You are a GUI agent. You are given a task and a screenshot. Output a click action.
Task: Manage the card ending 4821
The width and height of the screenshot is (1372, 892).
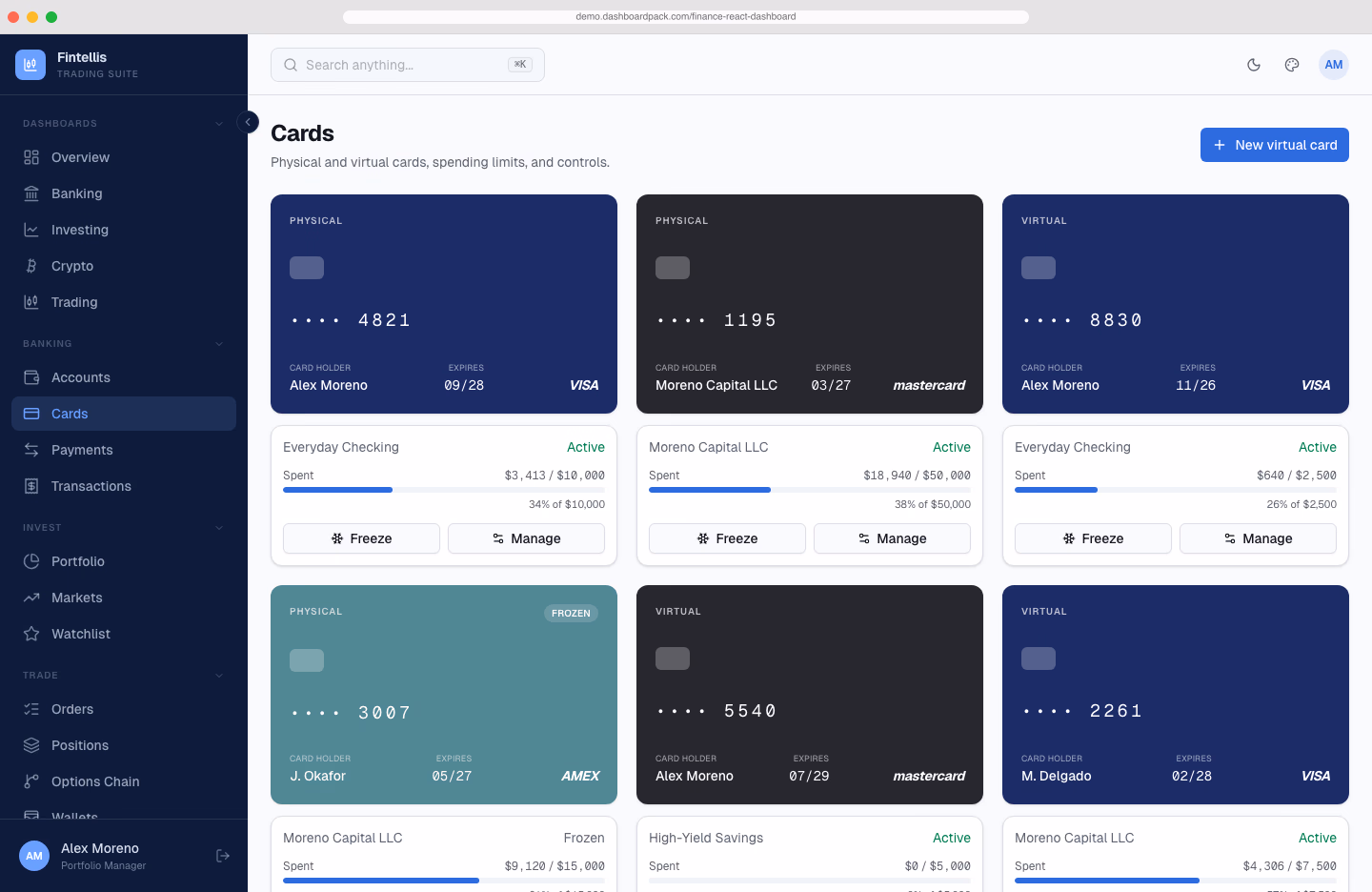coord(526,538)
